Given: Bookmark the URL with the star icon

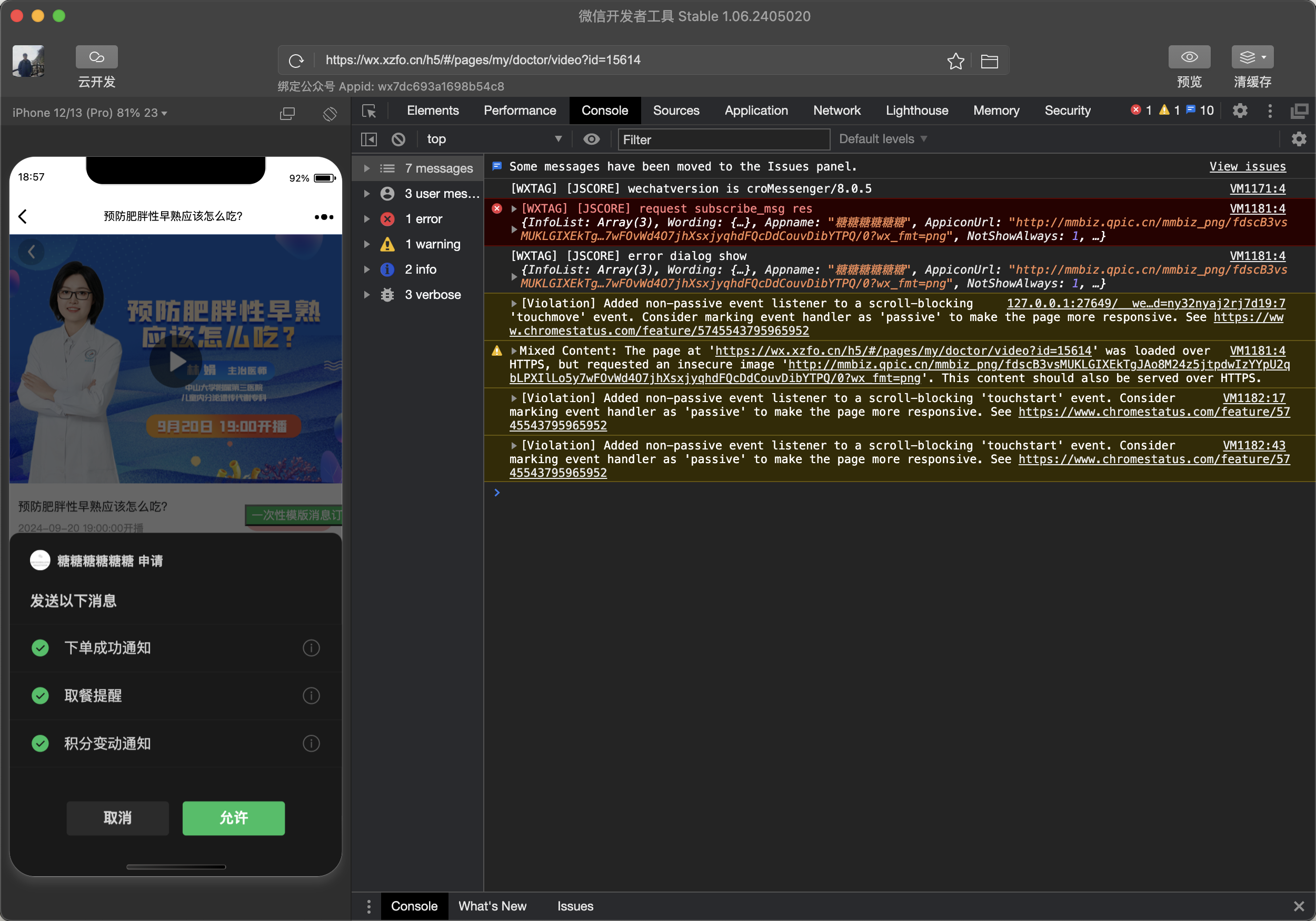Looking at the screenshot, I should coord(955,60).
